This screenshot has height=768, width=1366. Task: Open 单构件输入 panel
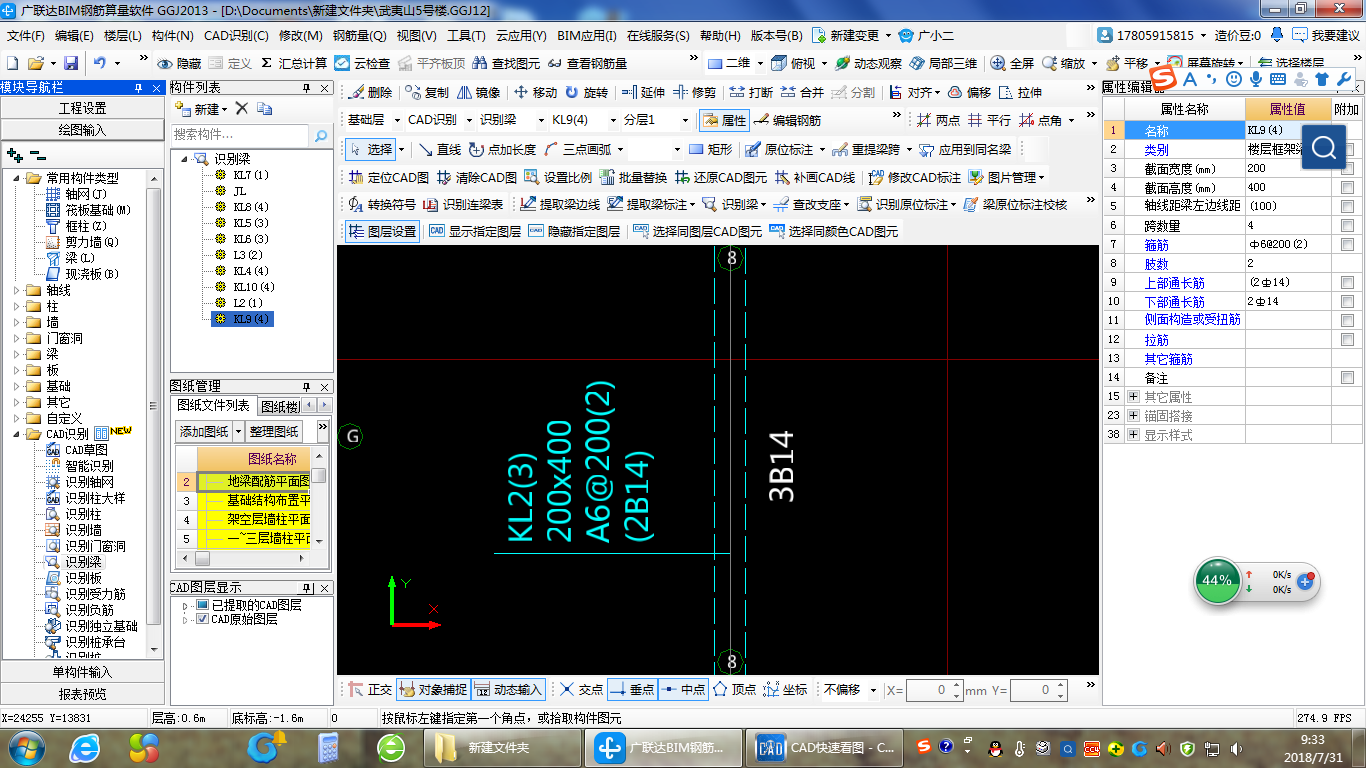(82, 672)
